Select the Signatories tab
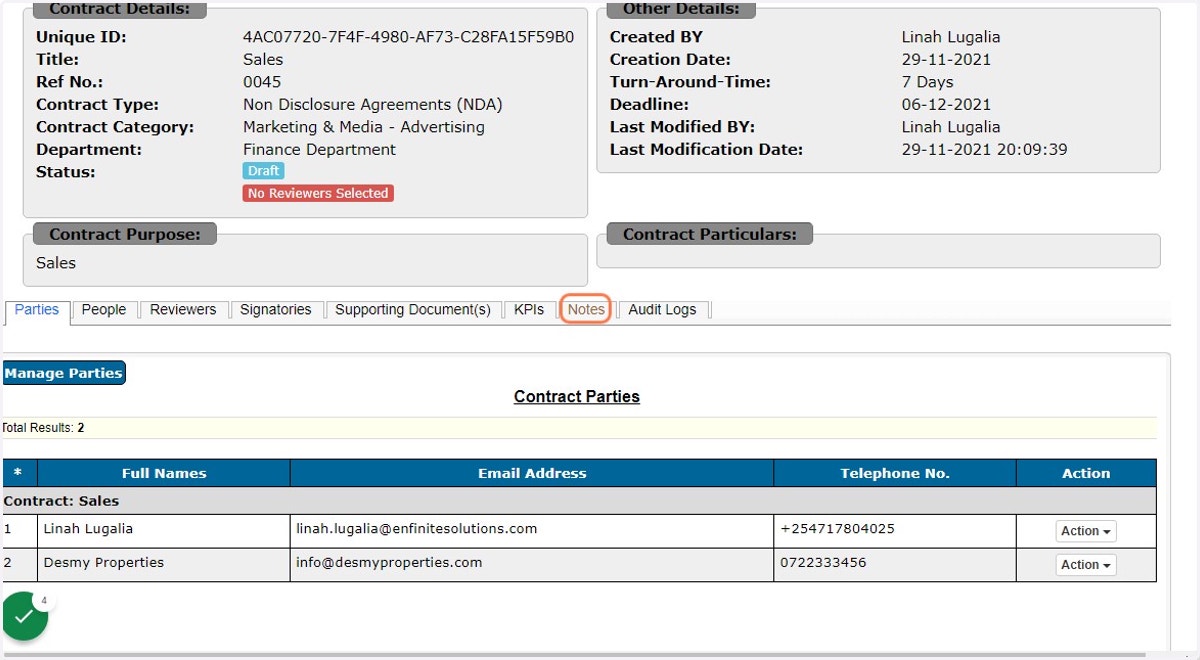 tap(276, 310)
